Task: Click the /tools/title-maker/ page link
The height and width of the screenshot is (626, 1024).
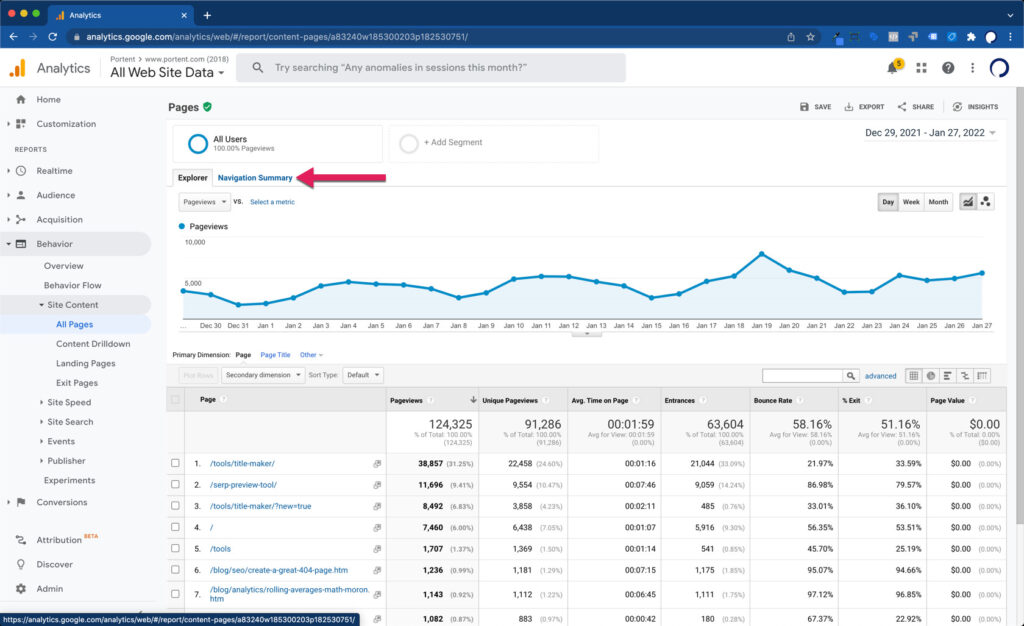Action: pos(242,464)
